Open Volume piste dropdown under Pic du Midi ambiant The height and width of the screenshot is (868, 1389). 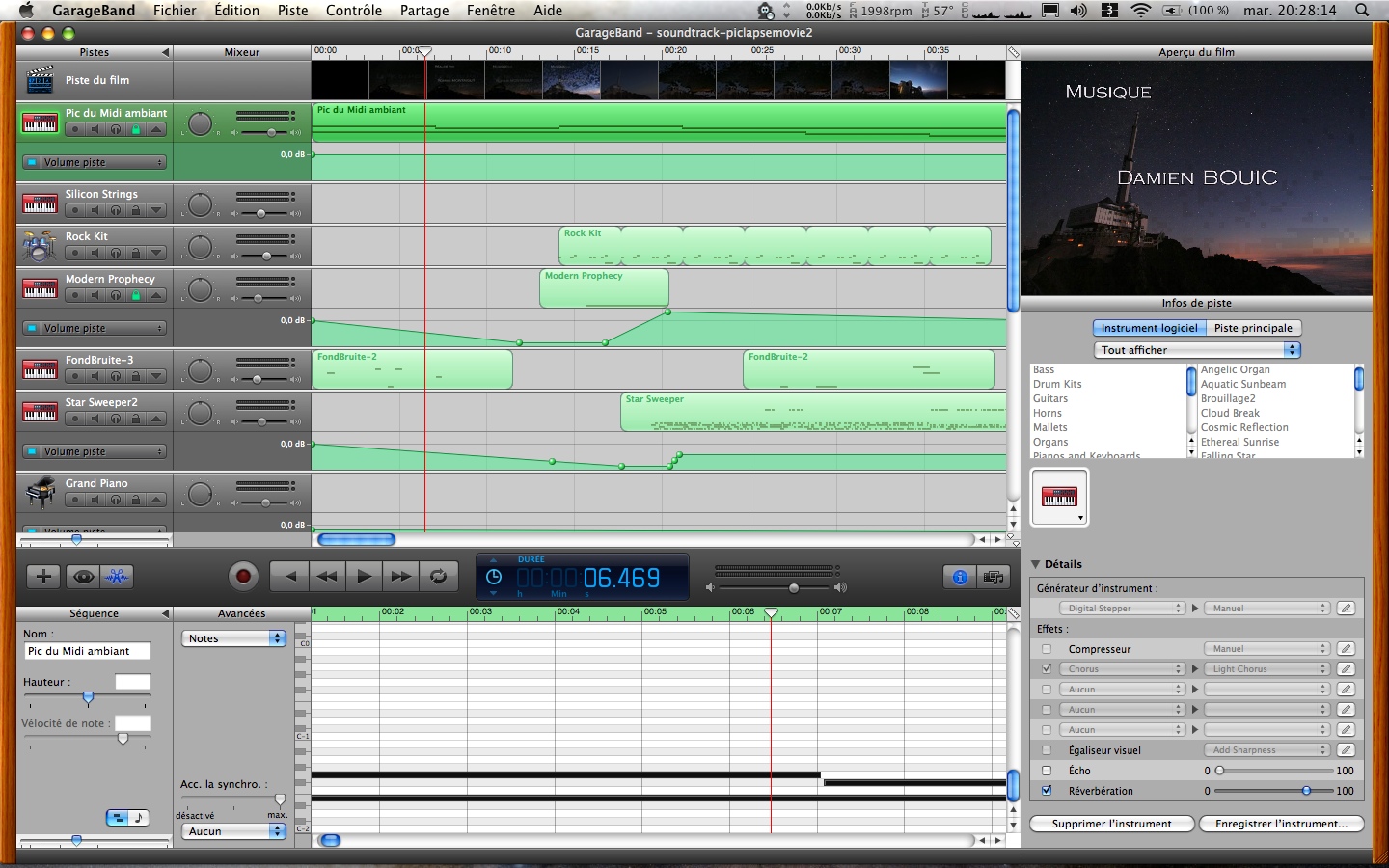tap(102, 162)
